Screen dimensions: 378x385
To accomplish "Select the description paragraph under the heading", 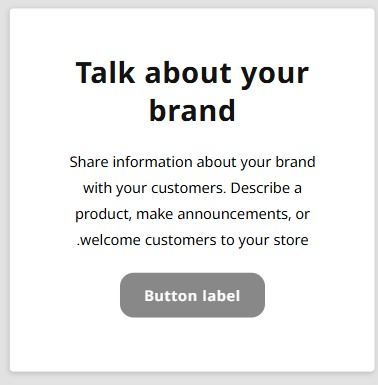I will coord(192,201).
